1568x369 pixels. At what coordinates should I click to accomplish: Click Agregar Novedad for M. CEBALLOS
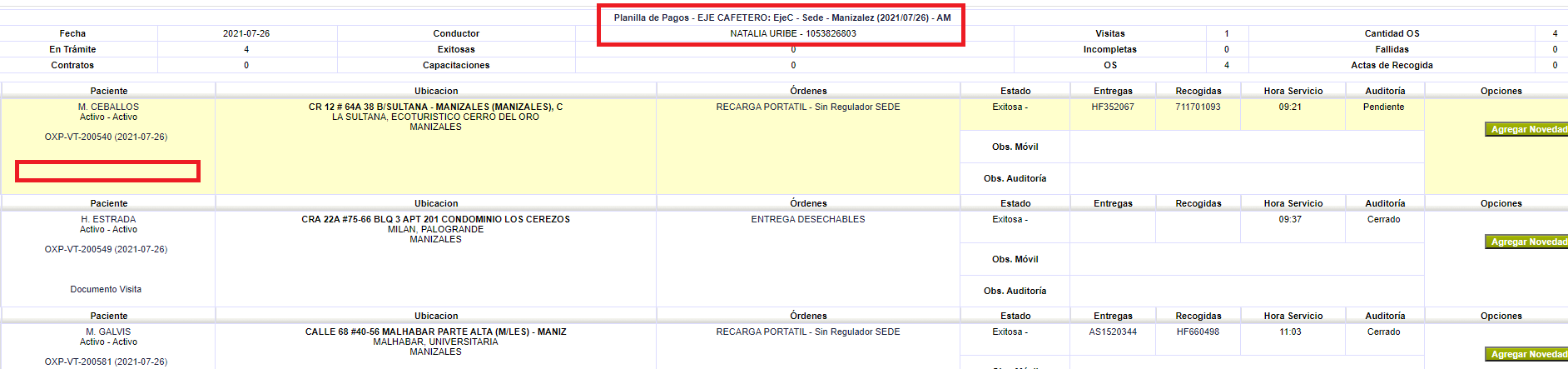coord(1526,129)
